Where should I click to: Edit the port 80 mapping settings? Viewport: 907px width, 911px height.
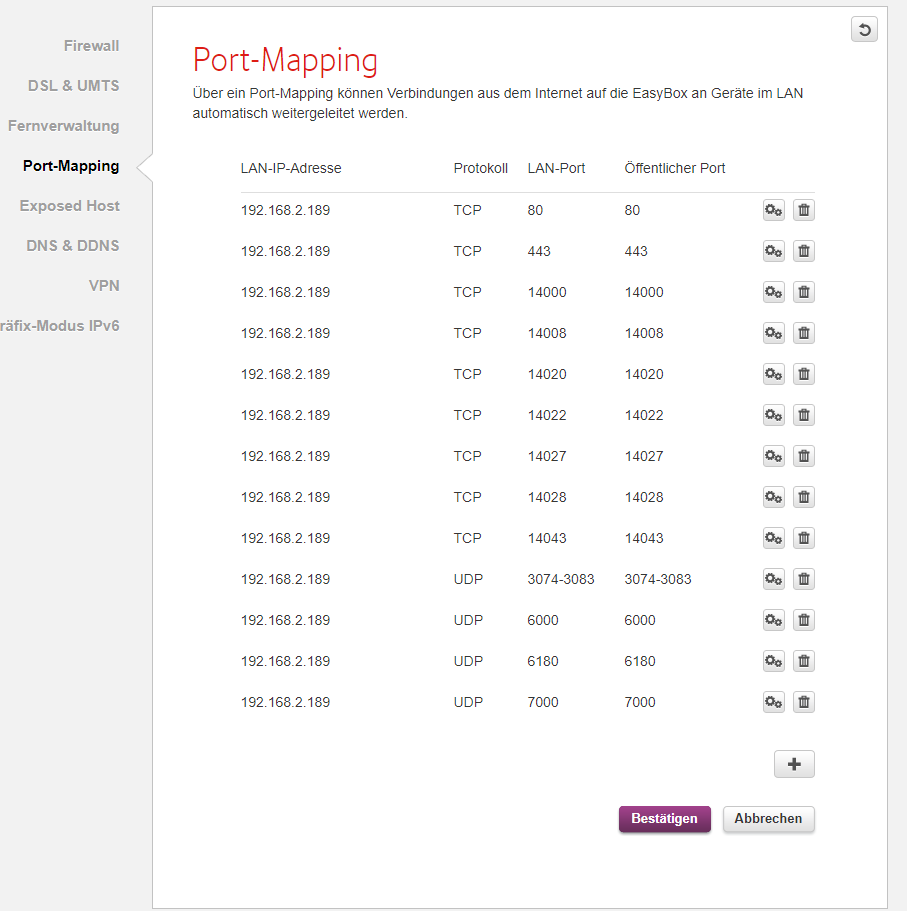(x=773, y=210)
